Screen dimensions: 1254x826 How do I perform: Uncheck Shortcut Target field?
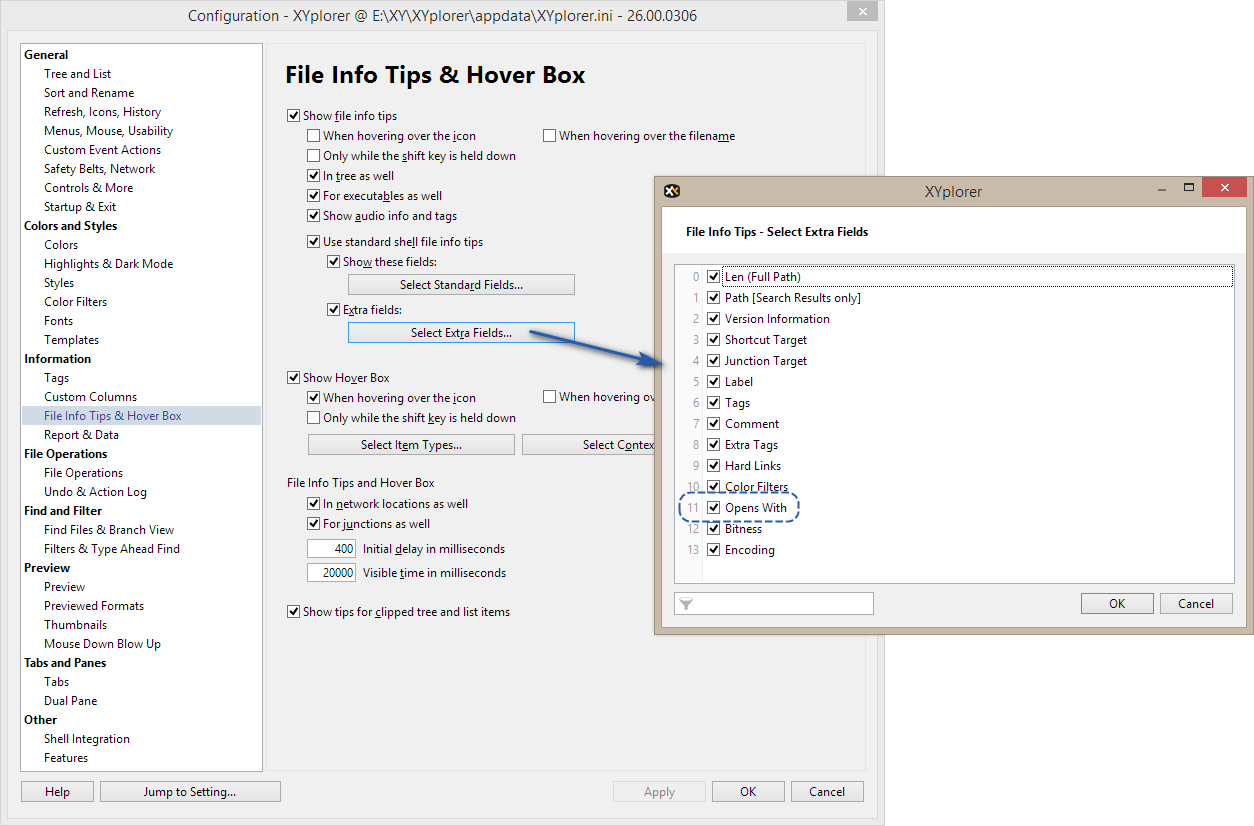pyautogui.click(x=713, y=340)
